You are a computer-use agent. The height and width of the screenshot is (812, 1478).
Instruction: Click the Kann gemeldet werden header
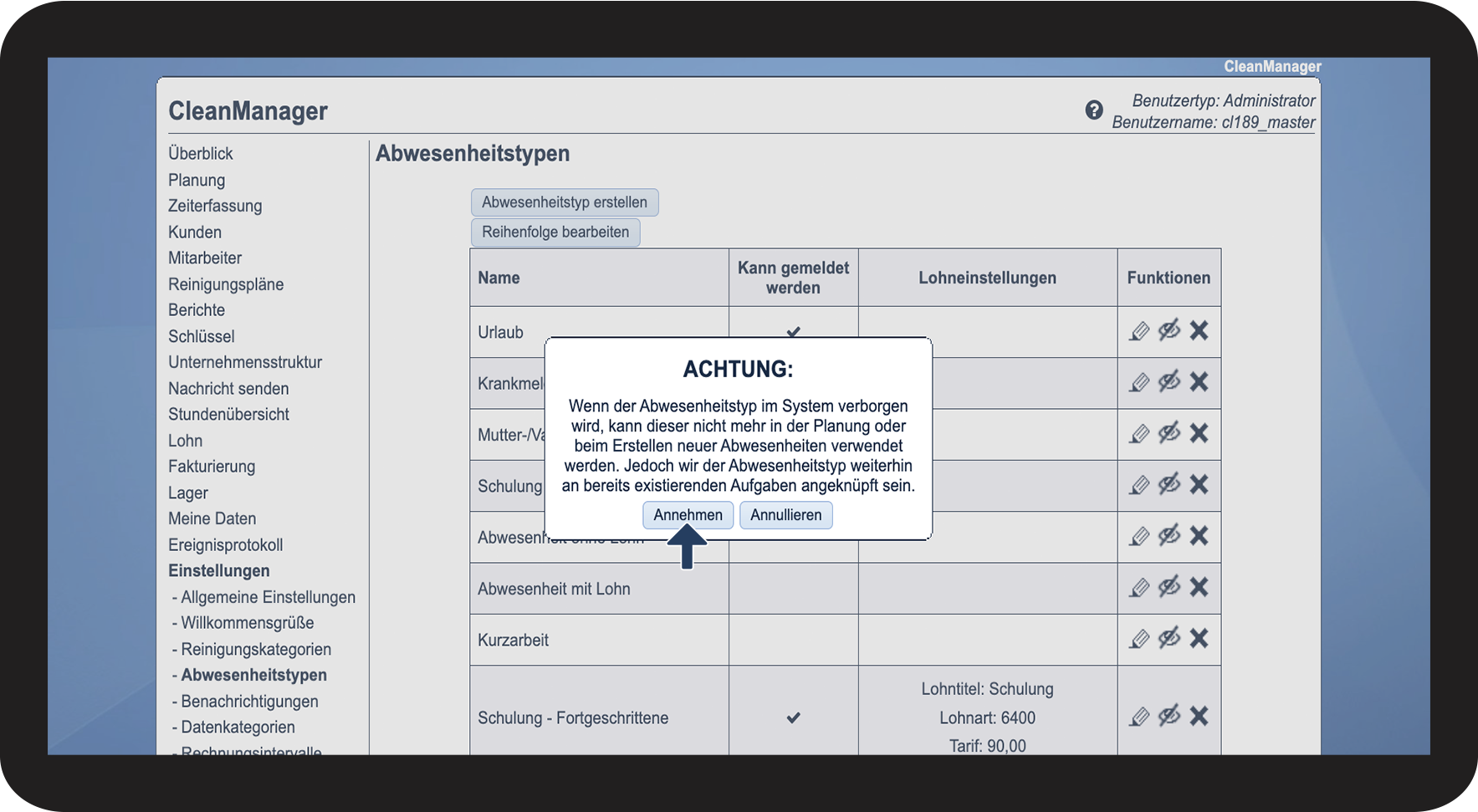[793, 278]
